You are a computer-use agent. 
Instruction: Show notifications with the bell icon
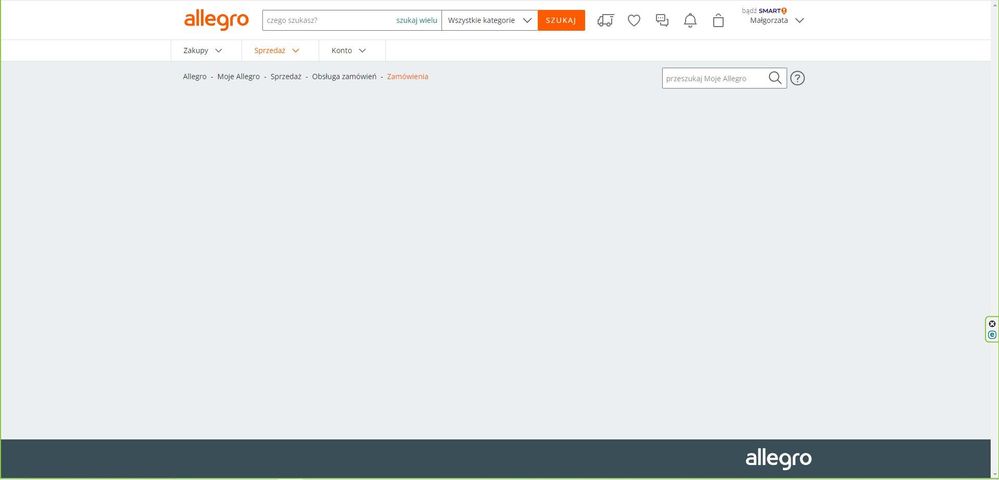click(690, 20)
